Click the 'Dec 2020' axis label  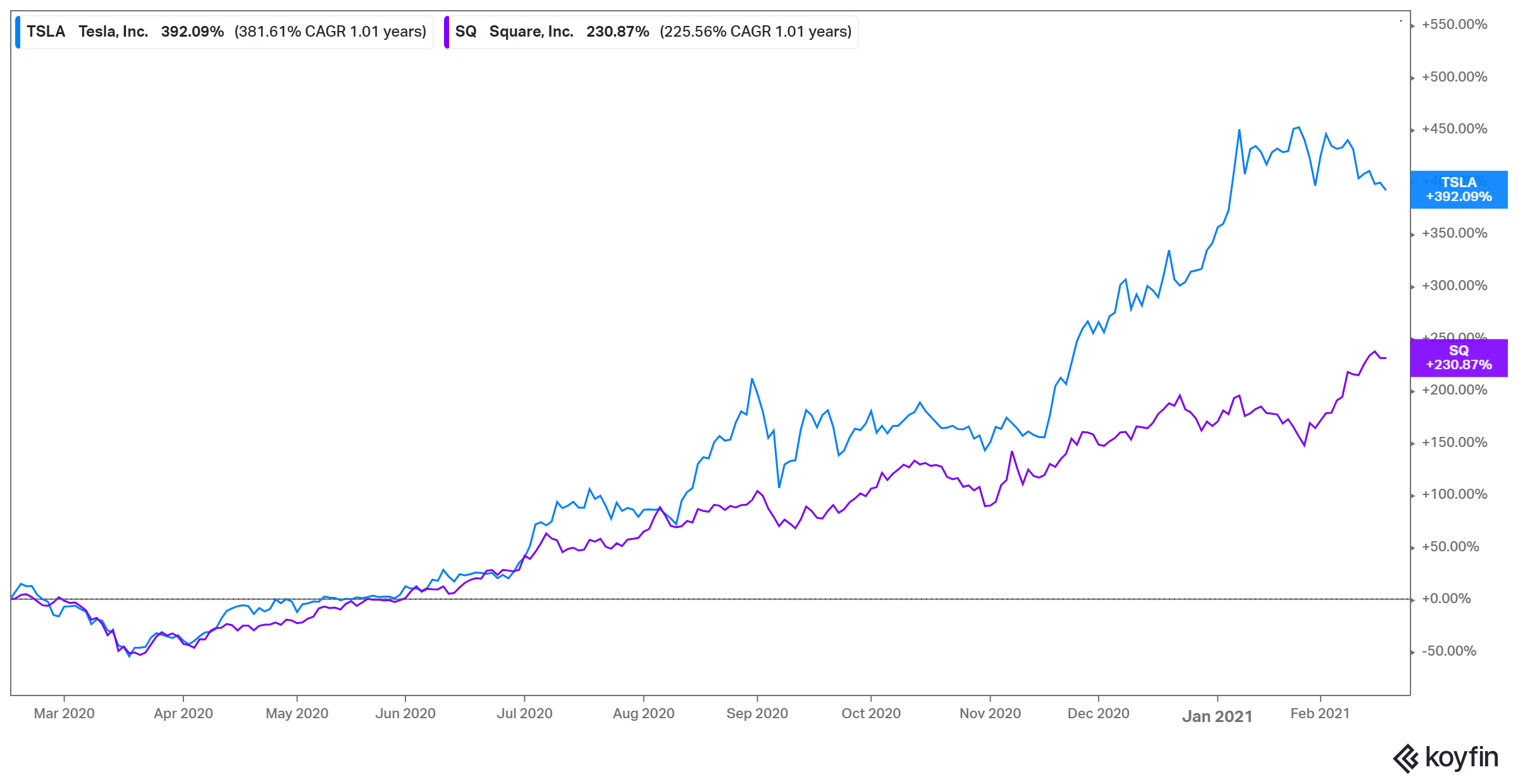tap(1098, 713)
